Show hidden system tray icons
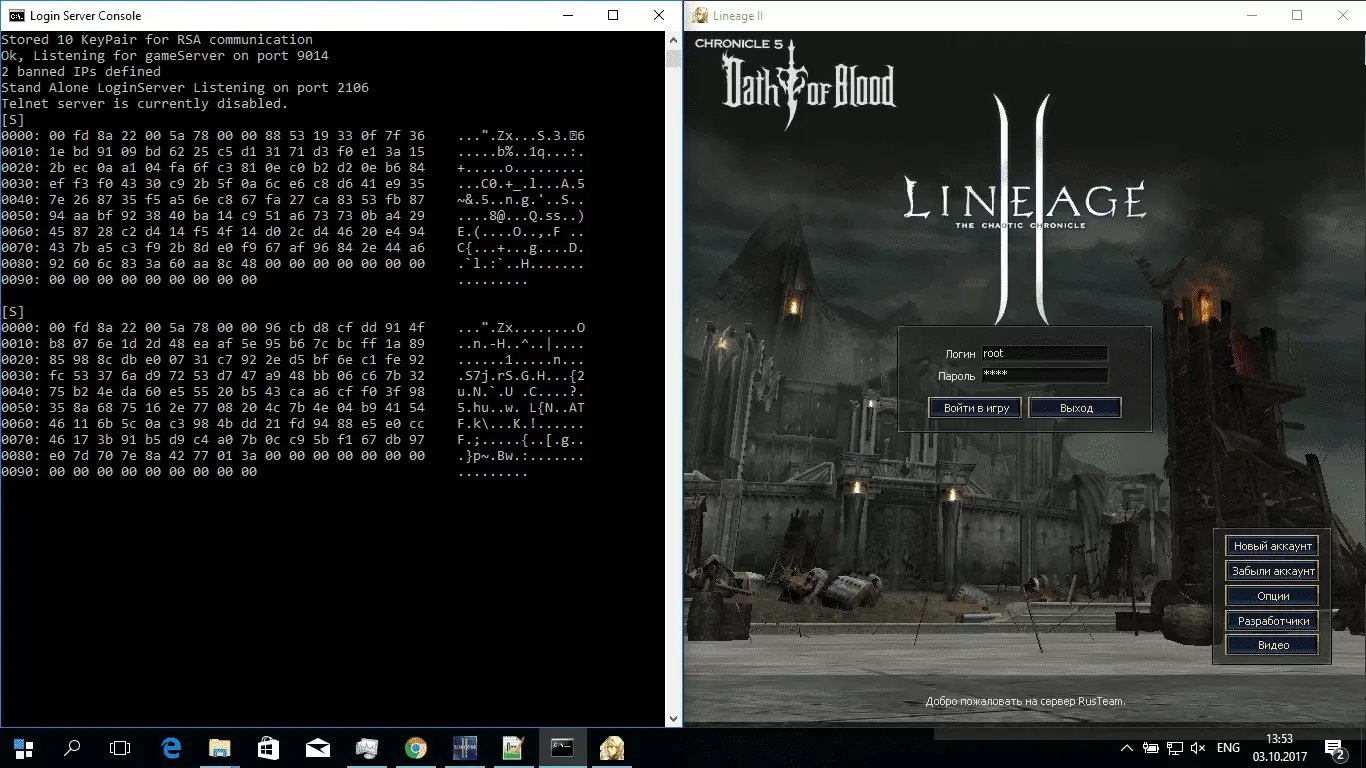Image resolution: width=1366 pixels, height=768 pixels. 1127,747
